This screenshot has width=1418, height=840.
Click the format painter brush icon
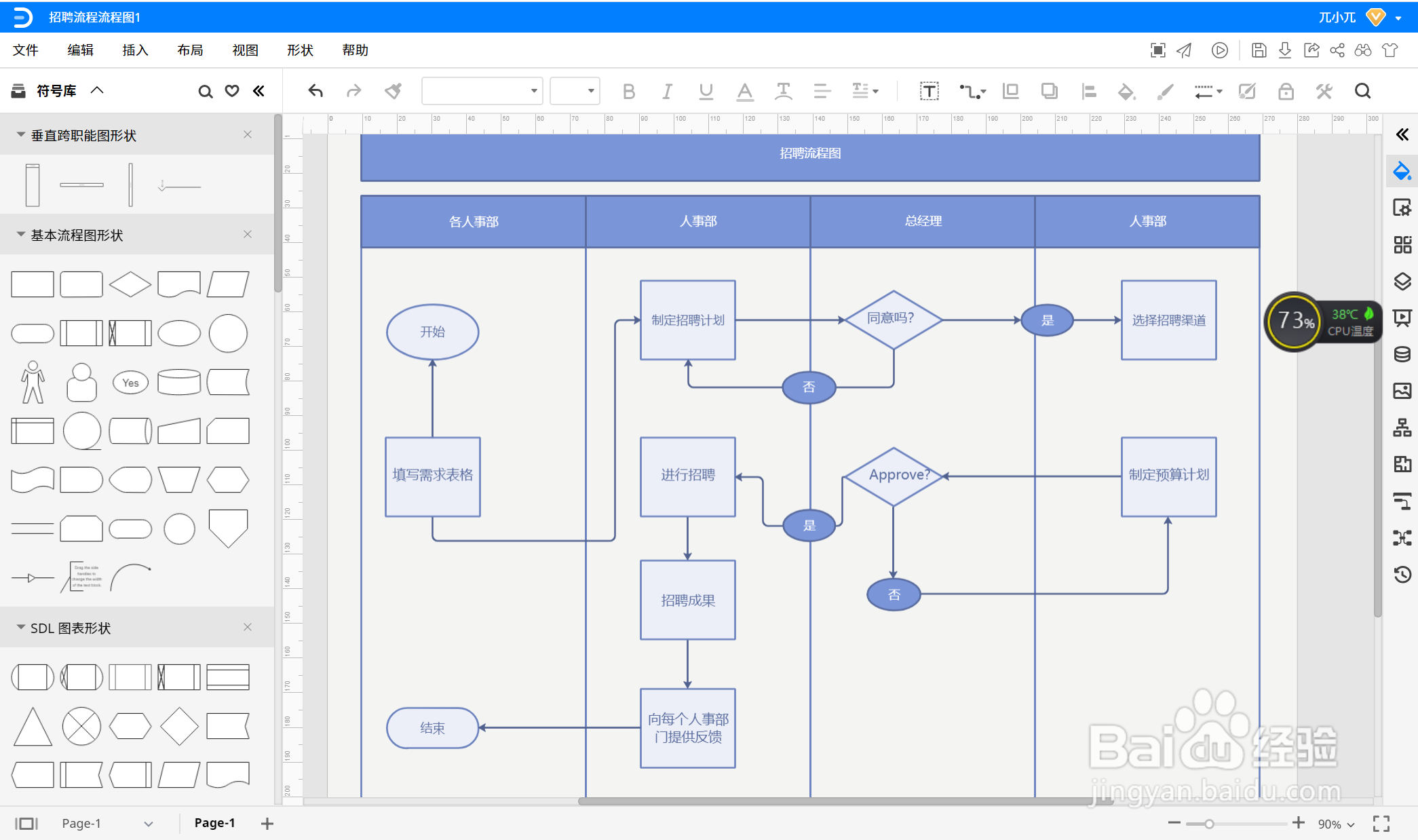(393, 91)
